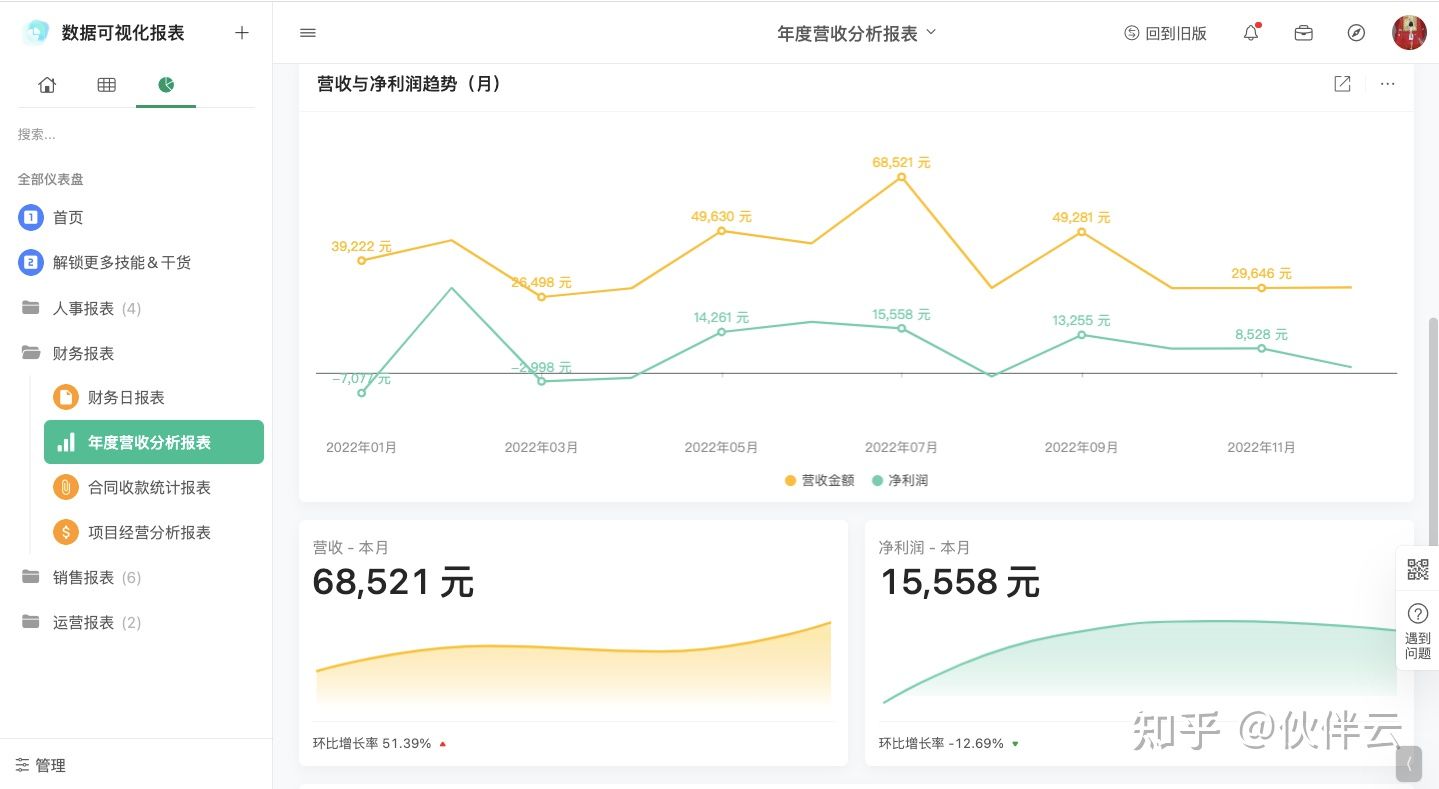Click the 搜索 input field in sidebar

click(x=136, y=134)
